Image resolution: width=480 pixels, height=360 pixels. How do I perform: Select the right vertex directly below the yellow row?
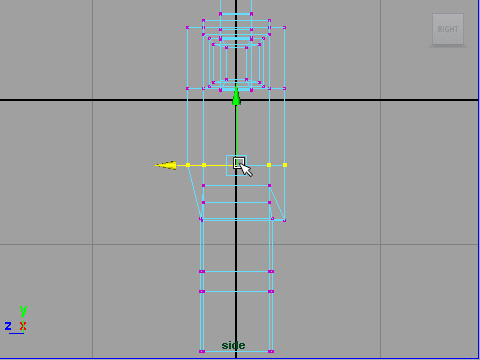click(269, 185)
